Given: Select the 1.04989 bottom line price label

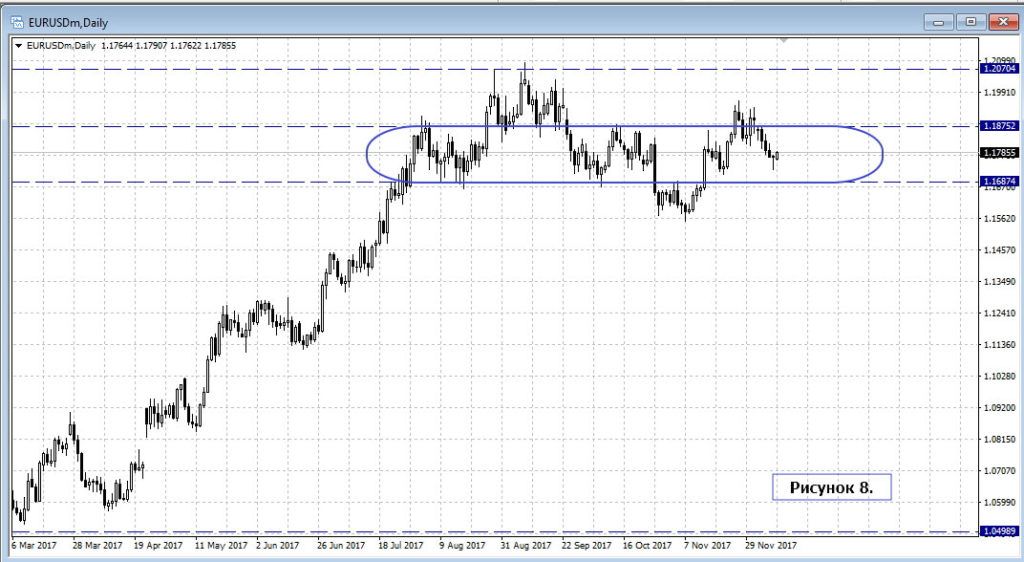Looking at the screenshot, I should coord(1000,531).
